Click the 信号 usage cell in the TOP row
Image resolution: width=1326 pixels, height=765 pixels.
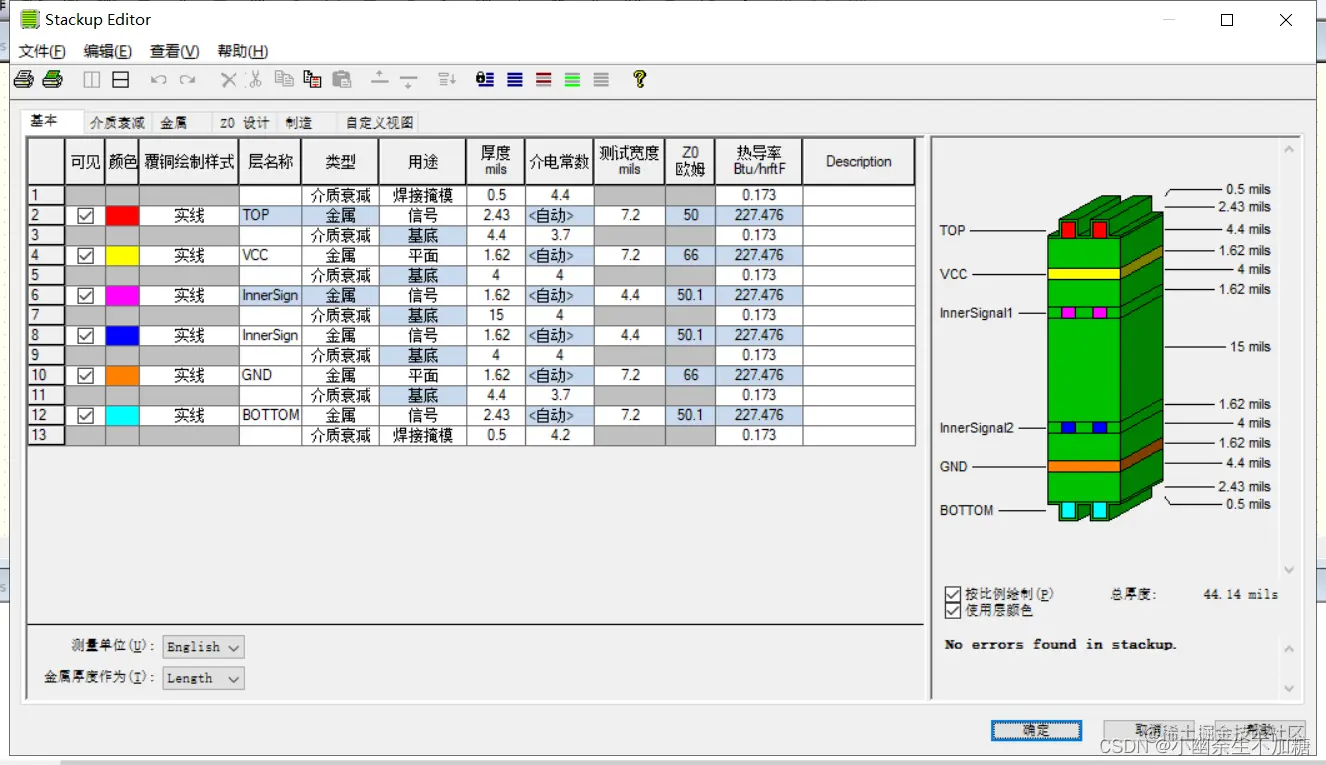(x=422, y=215)
